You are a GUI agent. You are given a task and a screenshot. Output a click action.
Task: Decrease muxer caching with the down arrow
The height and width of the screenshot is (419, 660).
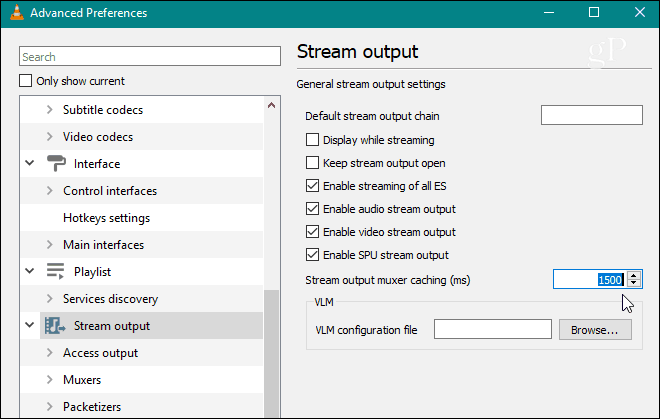click(x=633, y=283)
